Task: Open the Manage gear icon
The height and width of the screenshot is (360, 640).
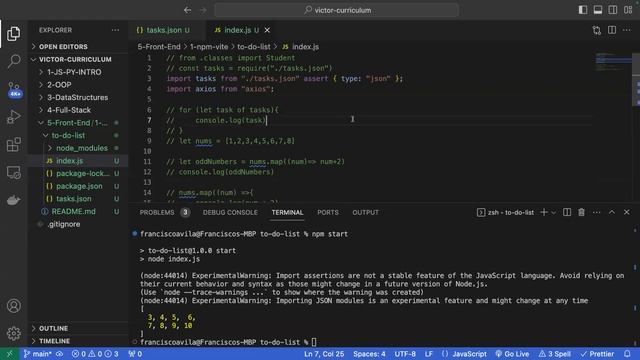Action: click(x=13, y=333)
